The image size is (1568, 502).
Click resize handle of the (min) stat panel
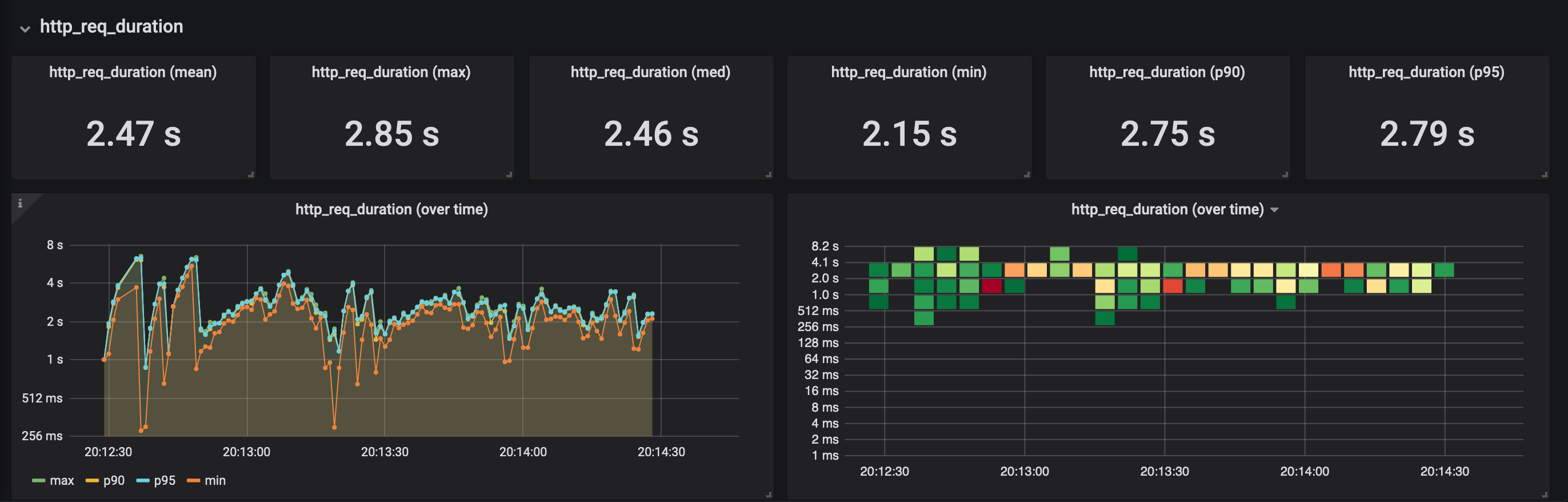[1026, 174]
